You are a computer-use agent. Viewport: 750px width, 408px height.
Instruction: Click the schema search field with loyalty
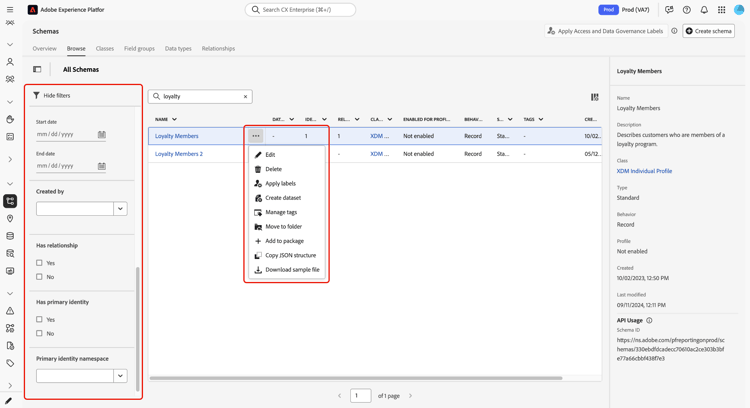point(200,97)
